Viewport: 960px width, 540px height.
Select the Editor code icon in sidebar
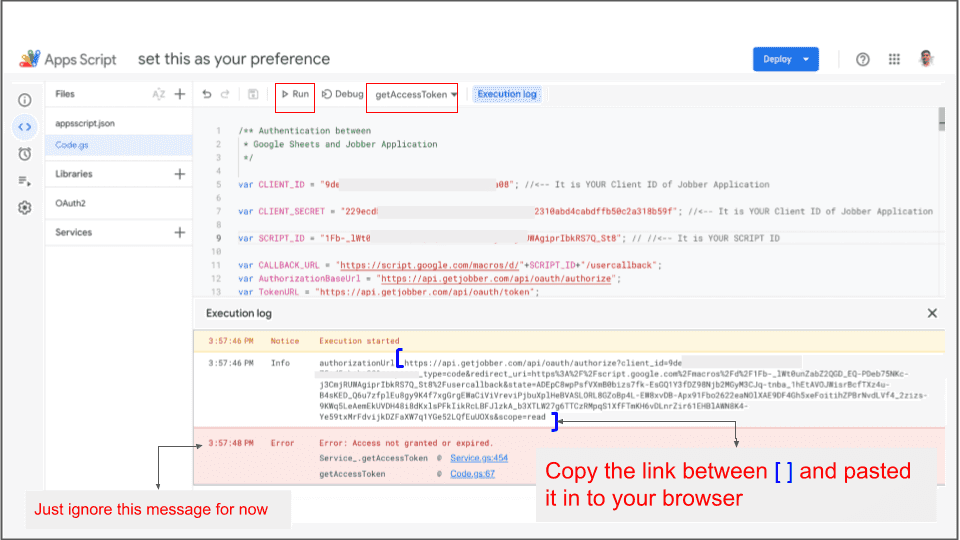pyautogui.click(x=25, y=127)
